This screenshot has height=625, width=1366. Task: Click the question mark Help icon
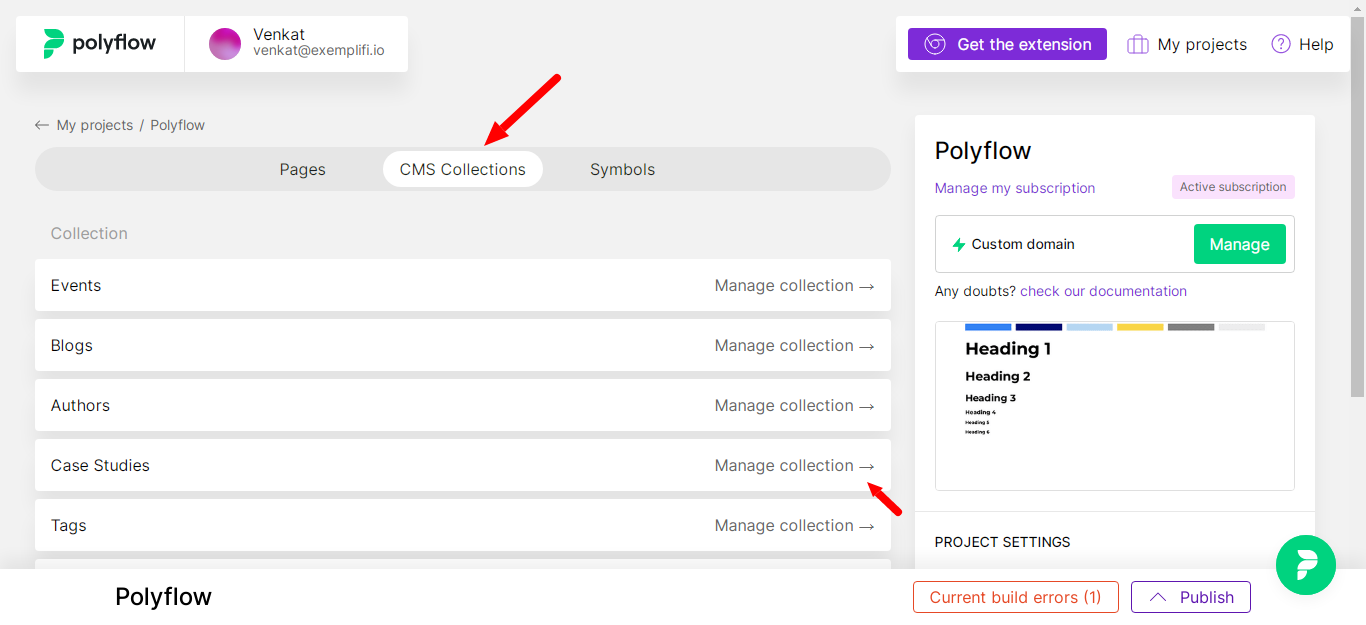tap(1281, 44)
